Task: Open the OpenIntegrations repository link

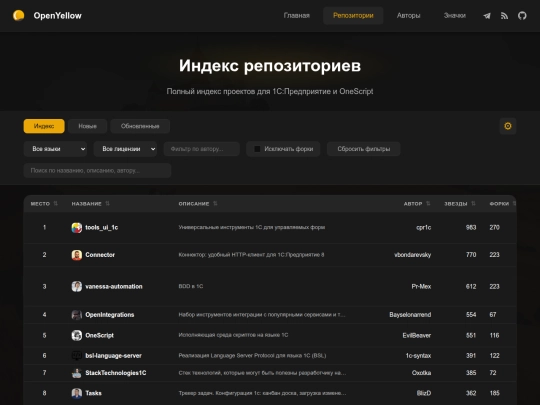Action: coord(110,315)
